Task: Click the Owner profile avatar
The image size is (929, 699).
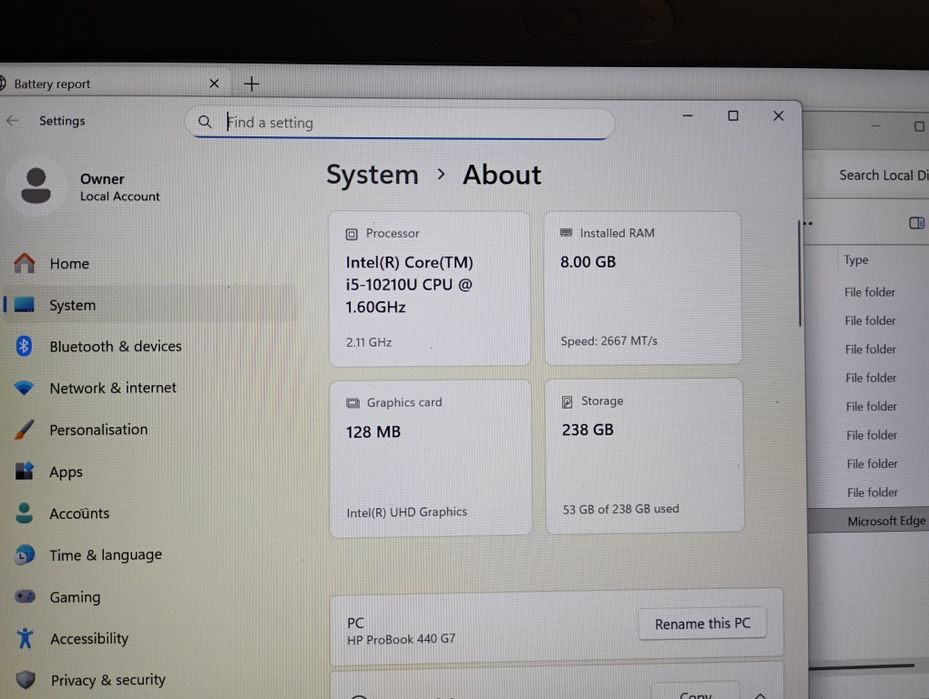Action: point(36,185)
